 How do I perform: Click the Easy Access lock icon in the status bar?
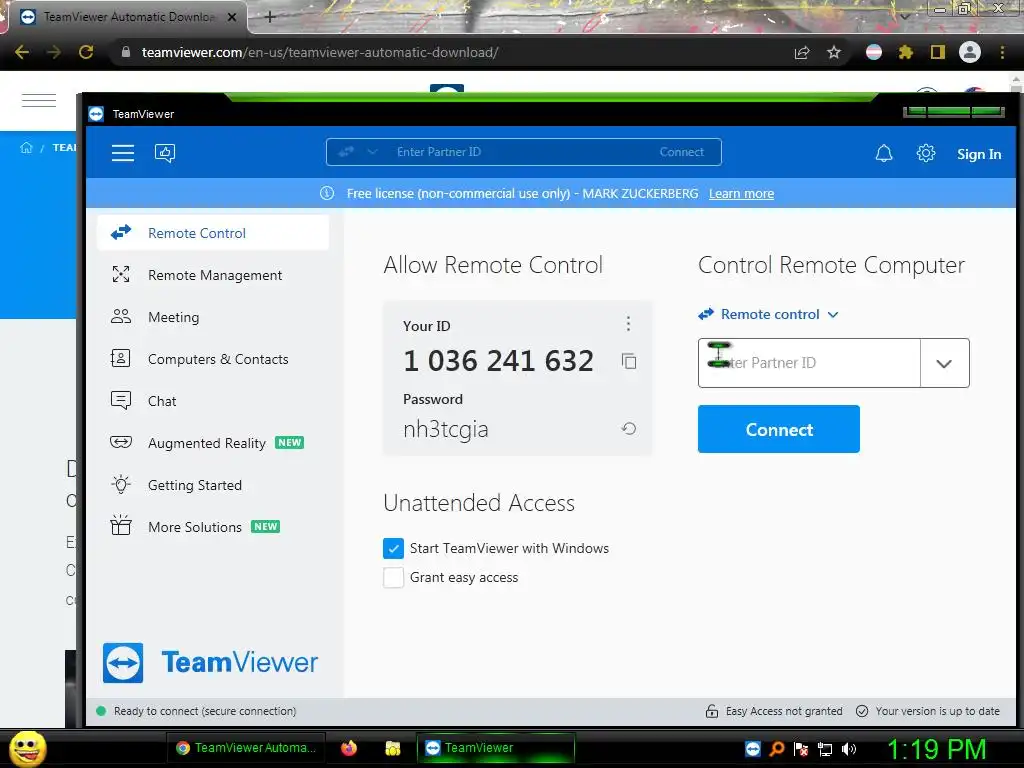712,711
